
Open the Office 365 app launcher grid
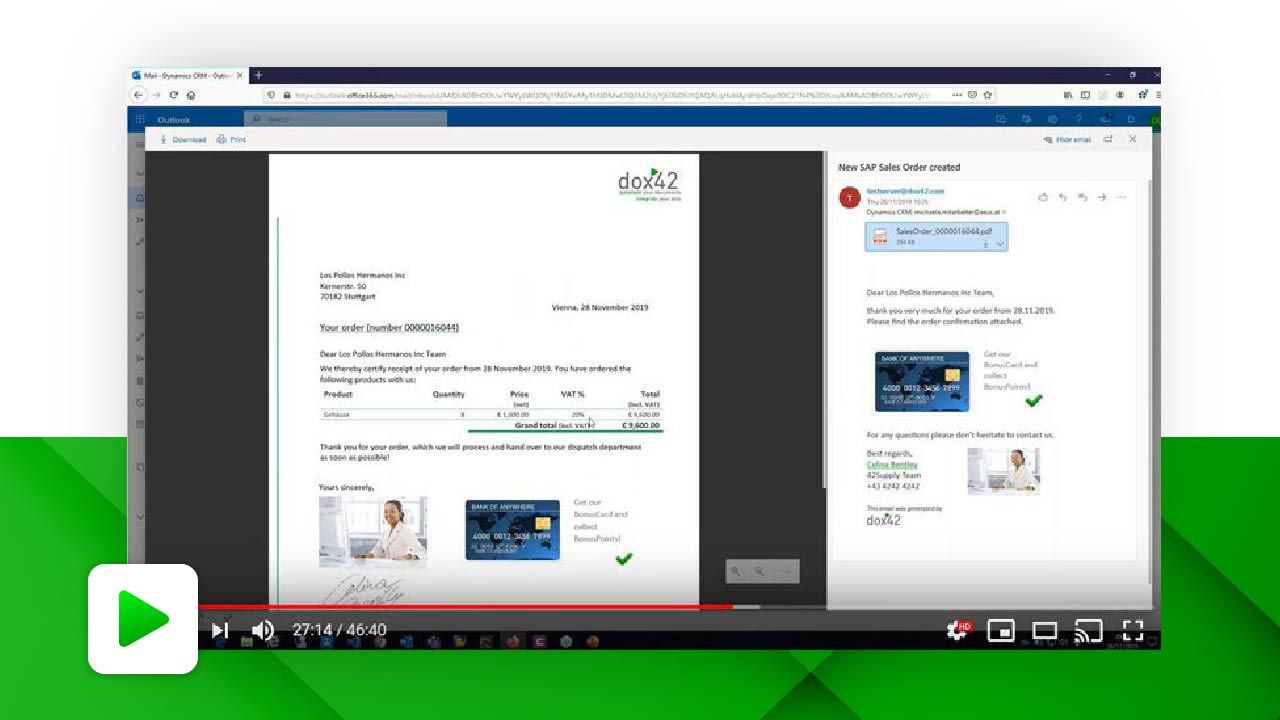pos(139,119)
